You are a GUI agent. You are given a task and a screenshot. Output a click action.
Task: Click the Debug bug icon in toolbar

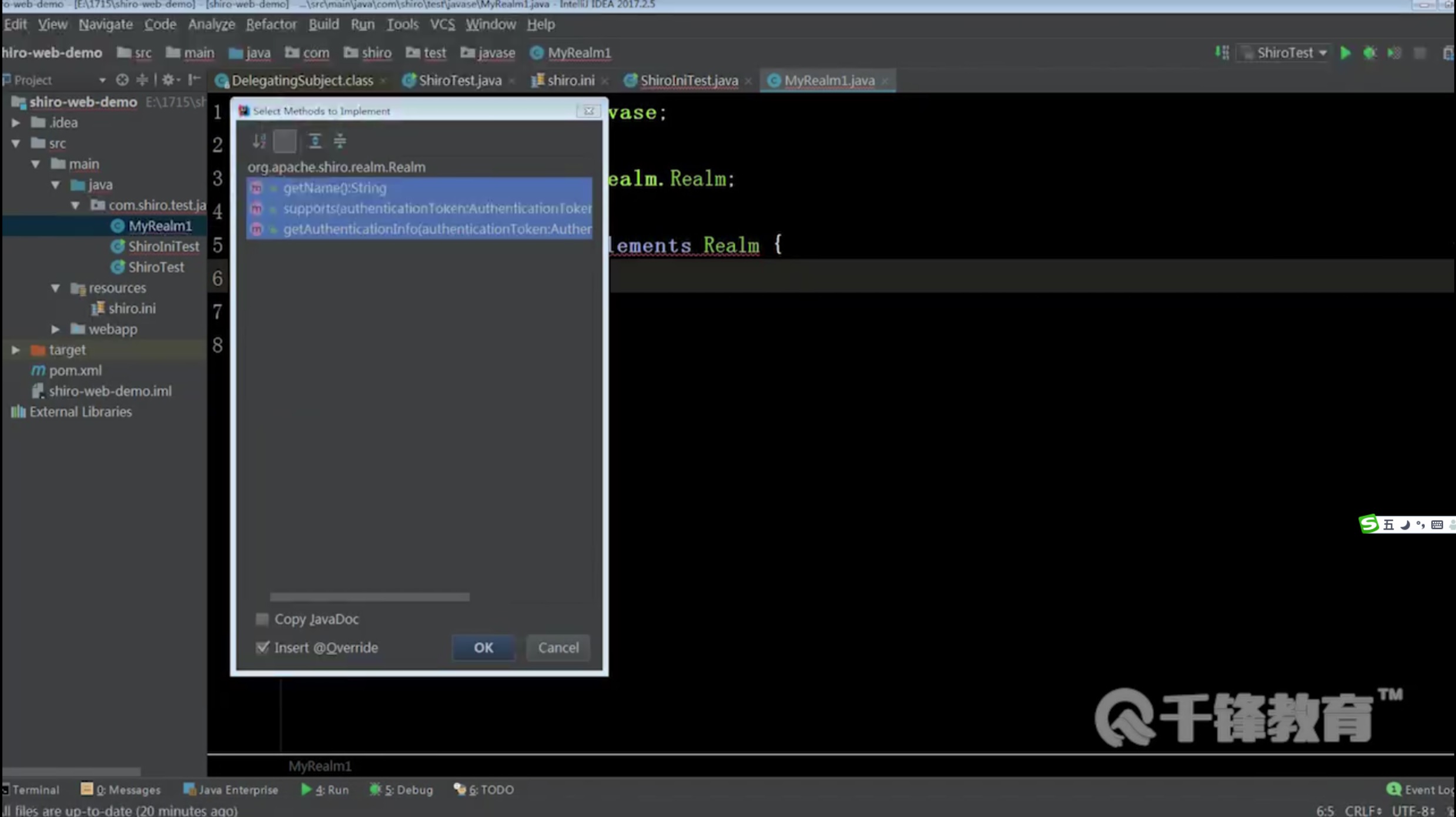[1370, 53]
